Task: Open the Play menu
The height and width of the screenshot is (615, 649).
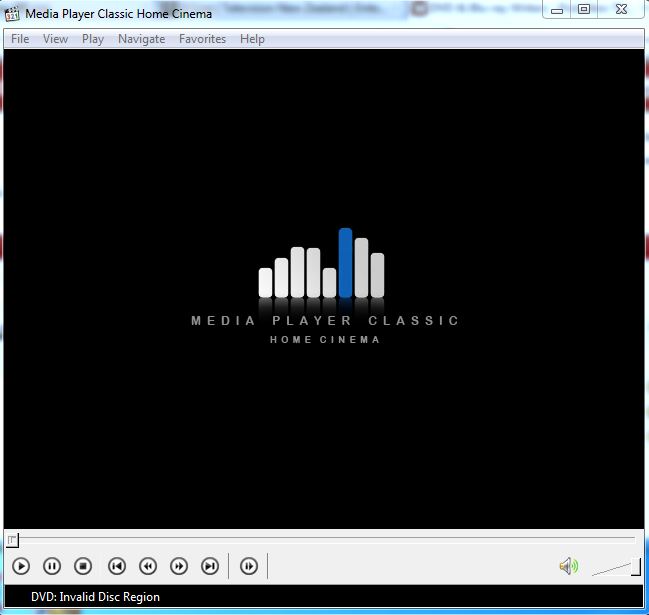Action: 93,39
